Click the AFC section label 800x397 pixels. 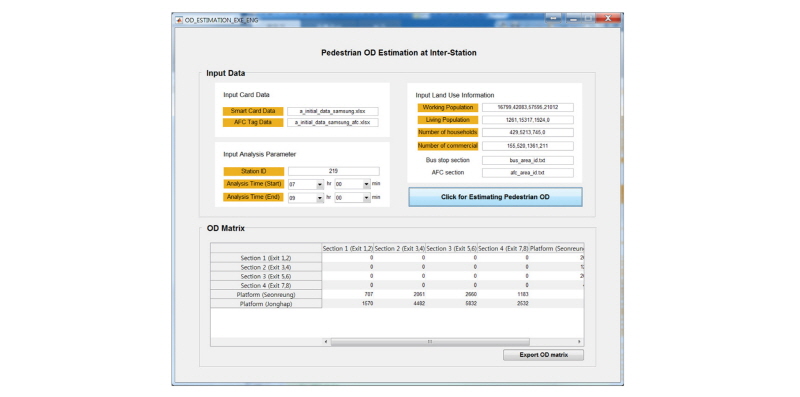[x=447, y=172]
